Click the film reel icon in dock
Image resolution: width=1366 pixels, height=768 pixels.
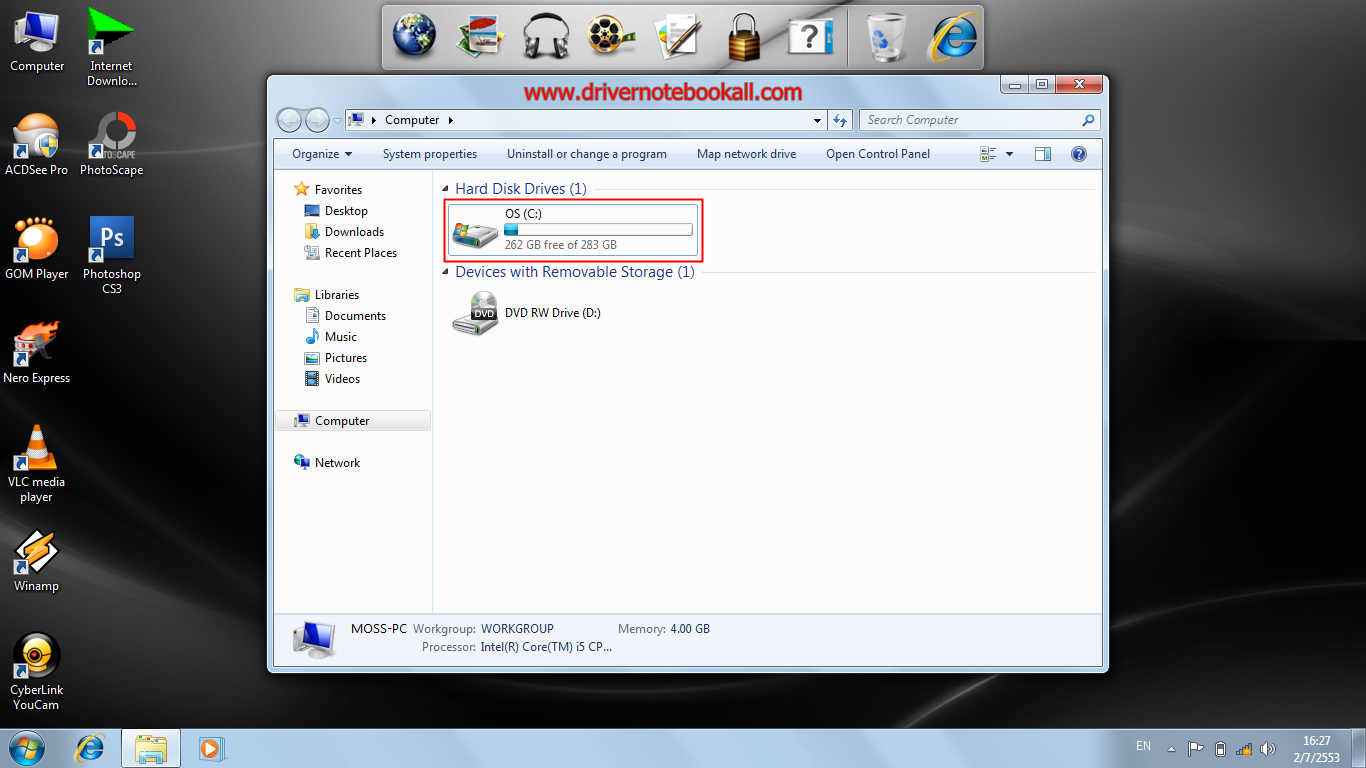(612, 36)
